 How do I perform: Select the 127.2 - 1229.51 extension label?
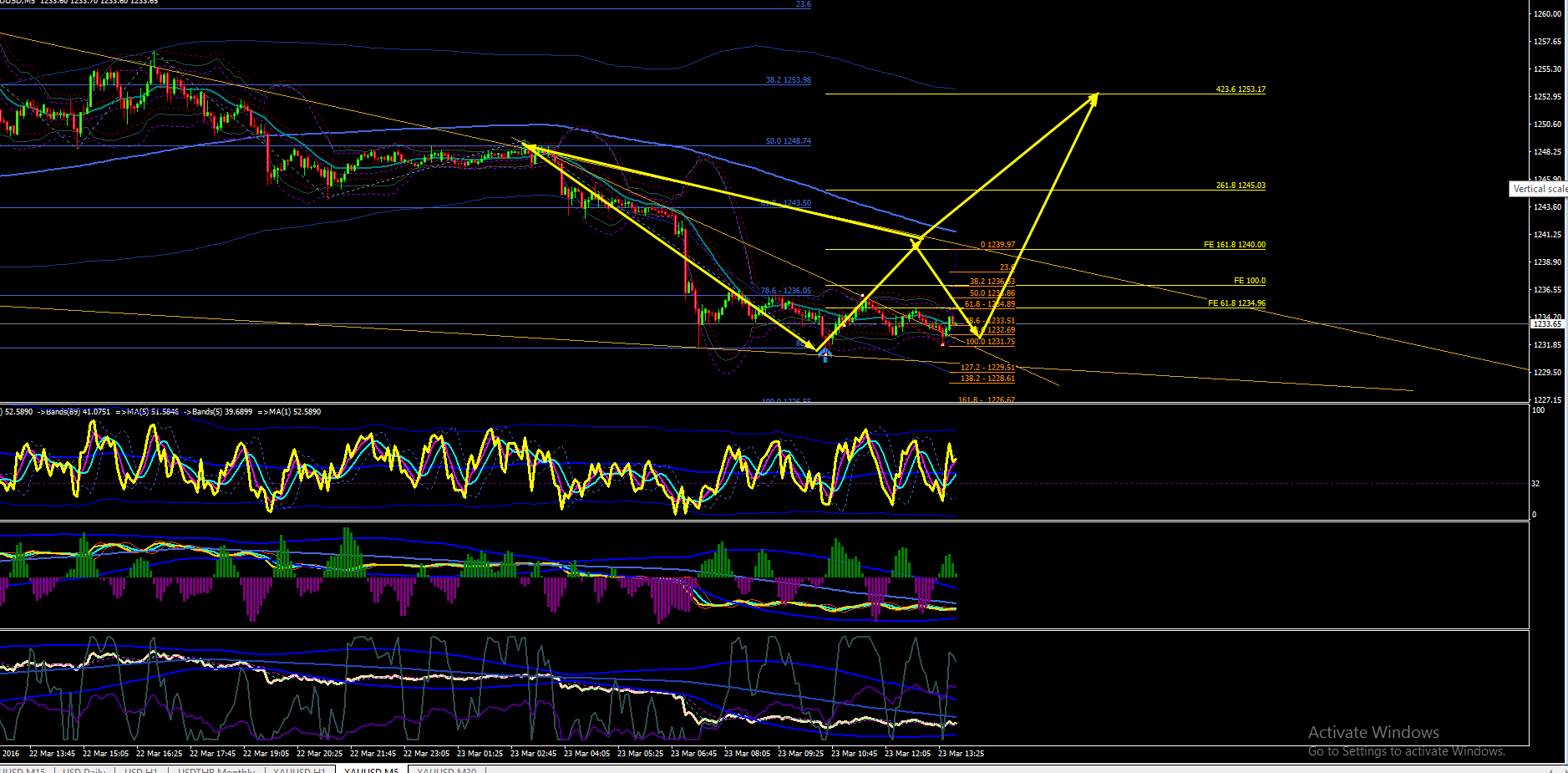(x=987, y=368)
